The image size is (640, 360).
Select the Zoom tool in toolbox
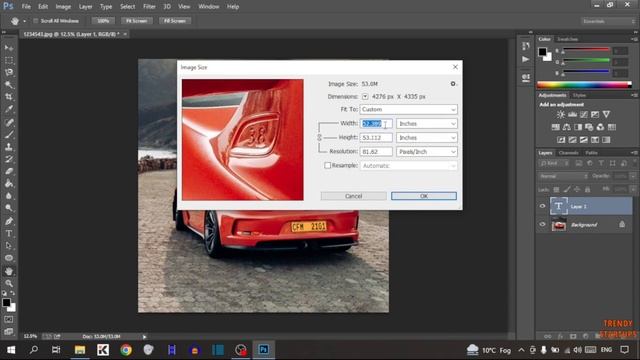click(9, 283)
